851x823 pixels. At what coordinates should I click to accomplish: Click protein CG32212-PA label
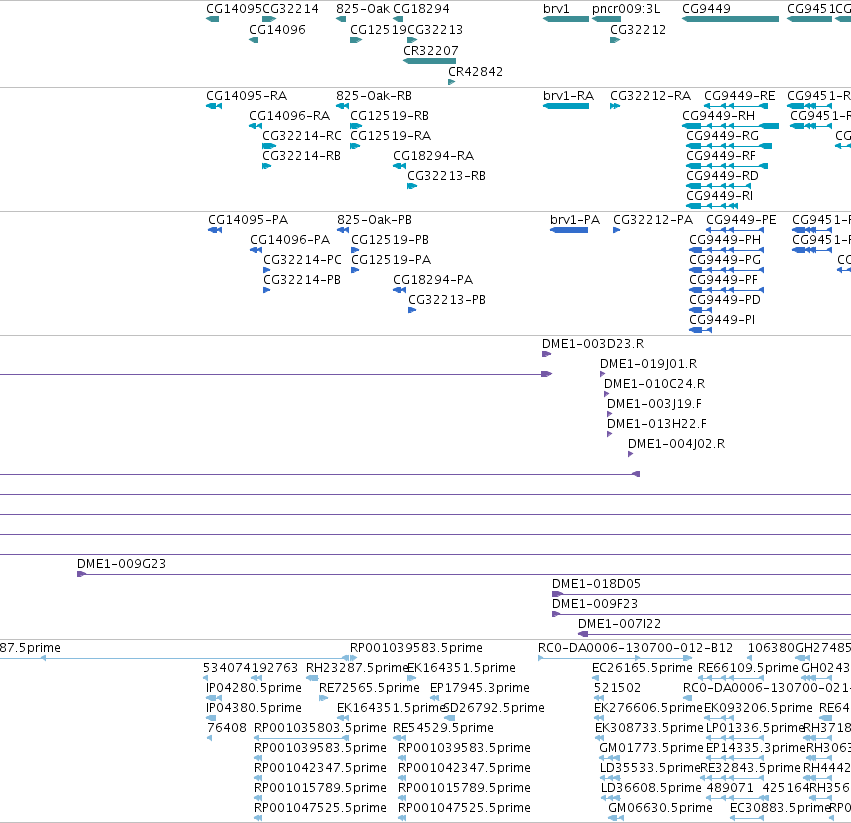653,220
